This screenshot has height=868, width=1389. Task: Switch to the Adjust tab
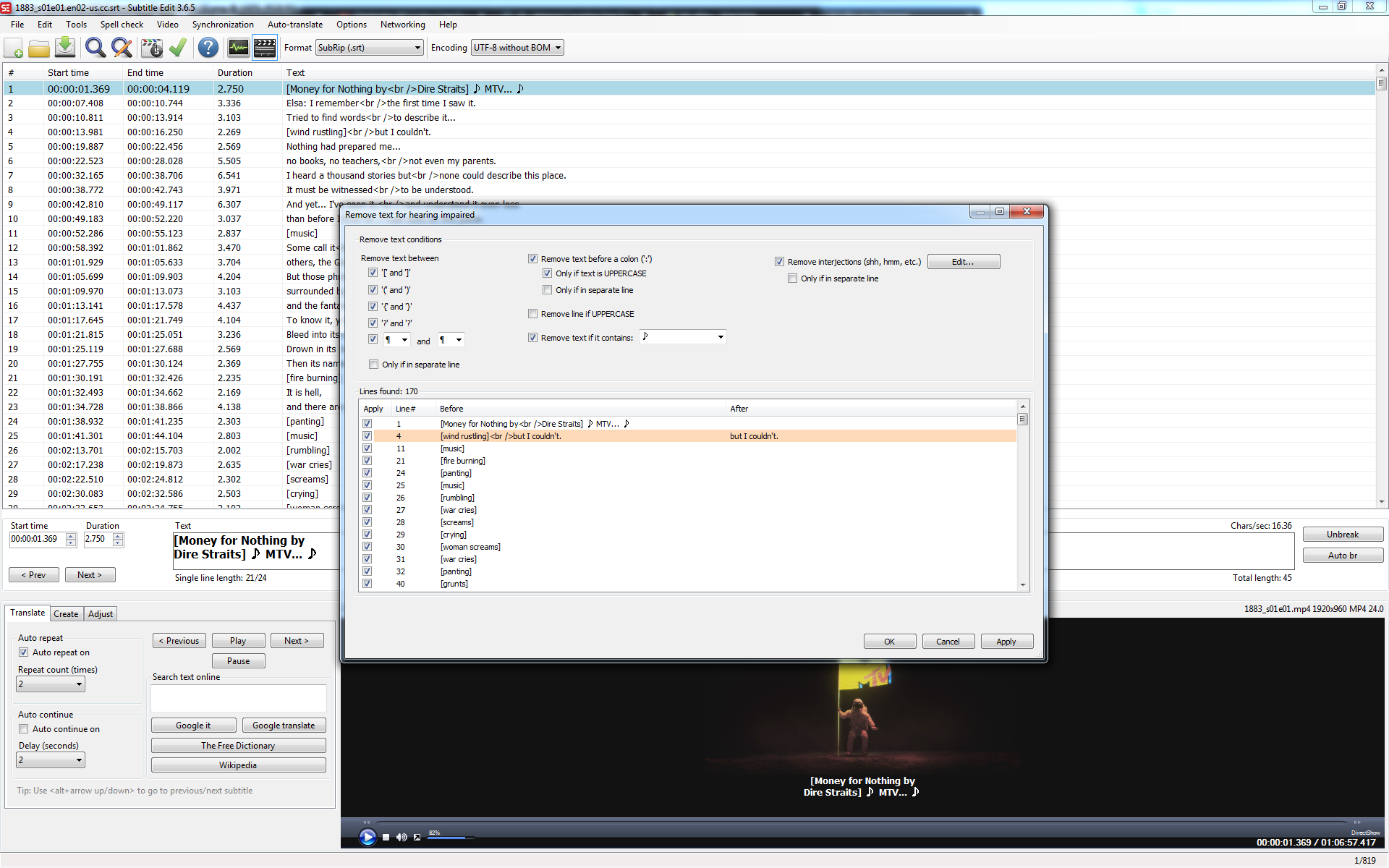tap(101, 613)
